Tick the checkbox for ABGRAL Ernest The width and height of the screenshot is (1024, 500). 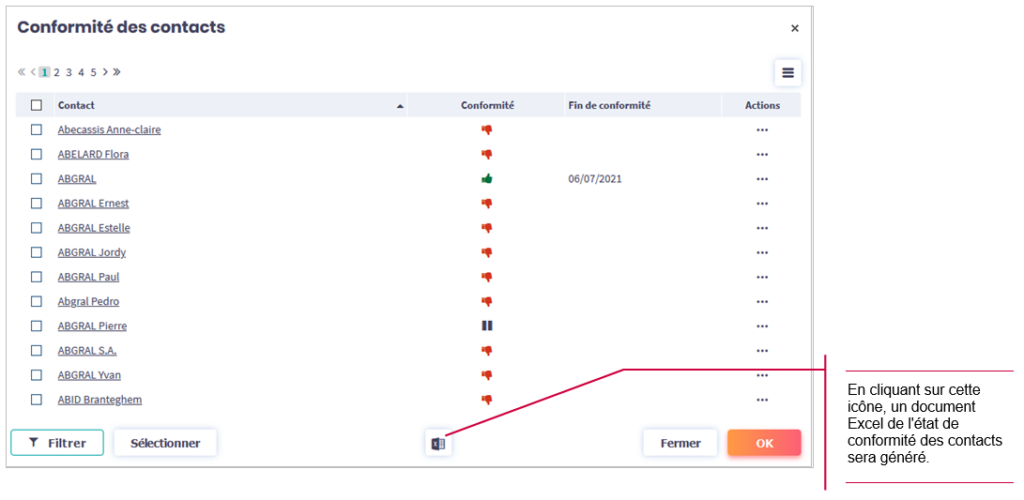click(x=36, y=204)
